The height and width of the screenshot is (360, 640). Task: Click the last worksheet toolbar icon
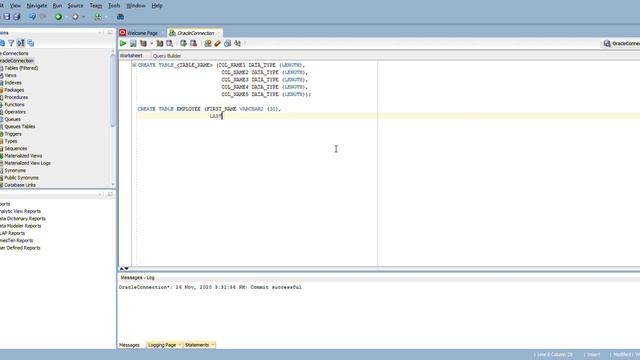coord(238,43)
